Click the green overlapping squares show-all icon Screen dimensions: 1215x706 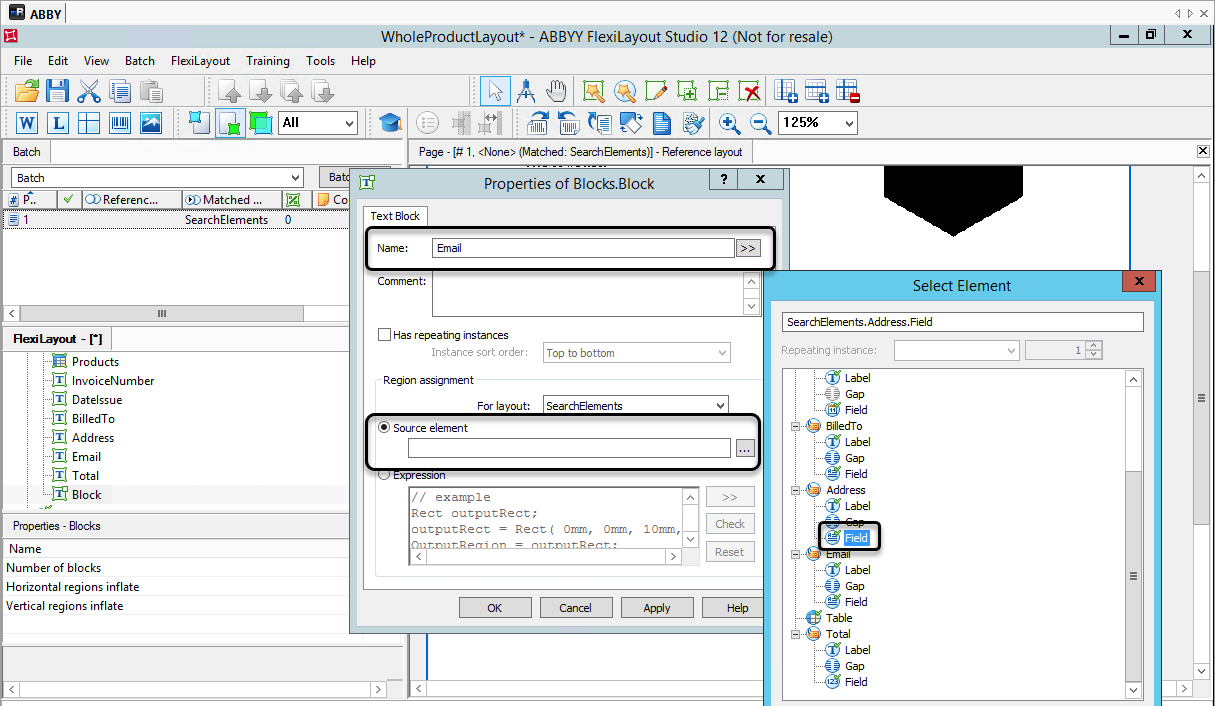[261, 123]
